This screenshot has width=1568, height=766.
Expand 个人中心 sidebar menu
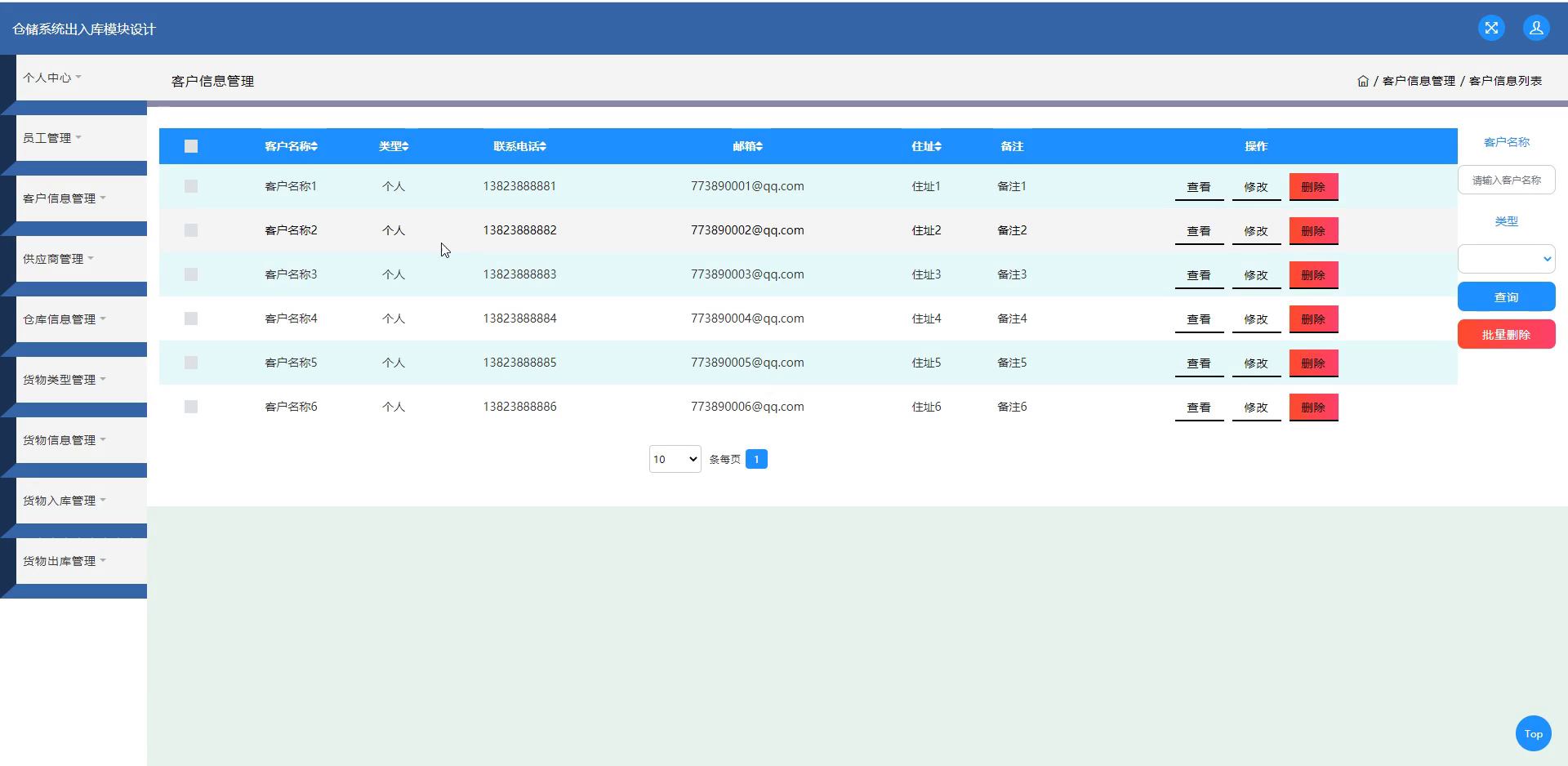pos(81,78)
